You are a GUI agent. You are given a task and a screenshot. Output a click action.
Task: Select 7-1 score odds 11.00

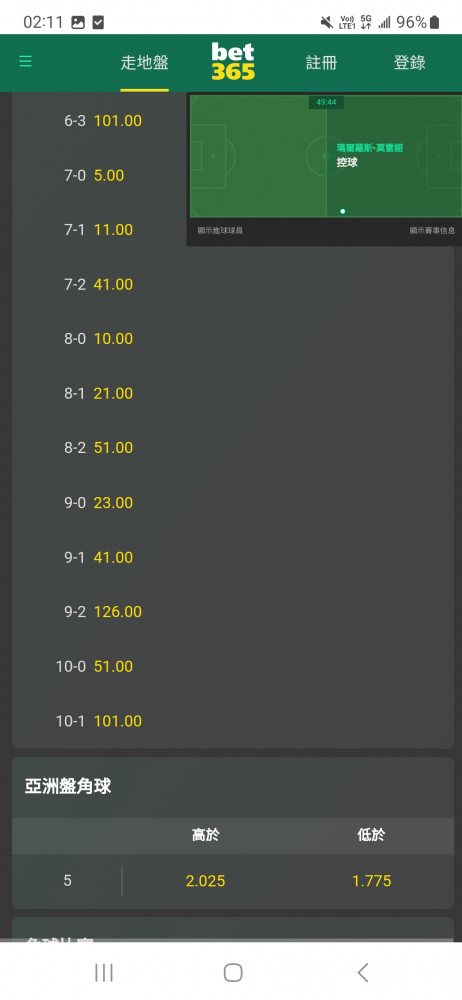(x=97, y=230)
